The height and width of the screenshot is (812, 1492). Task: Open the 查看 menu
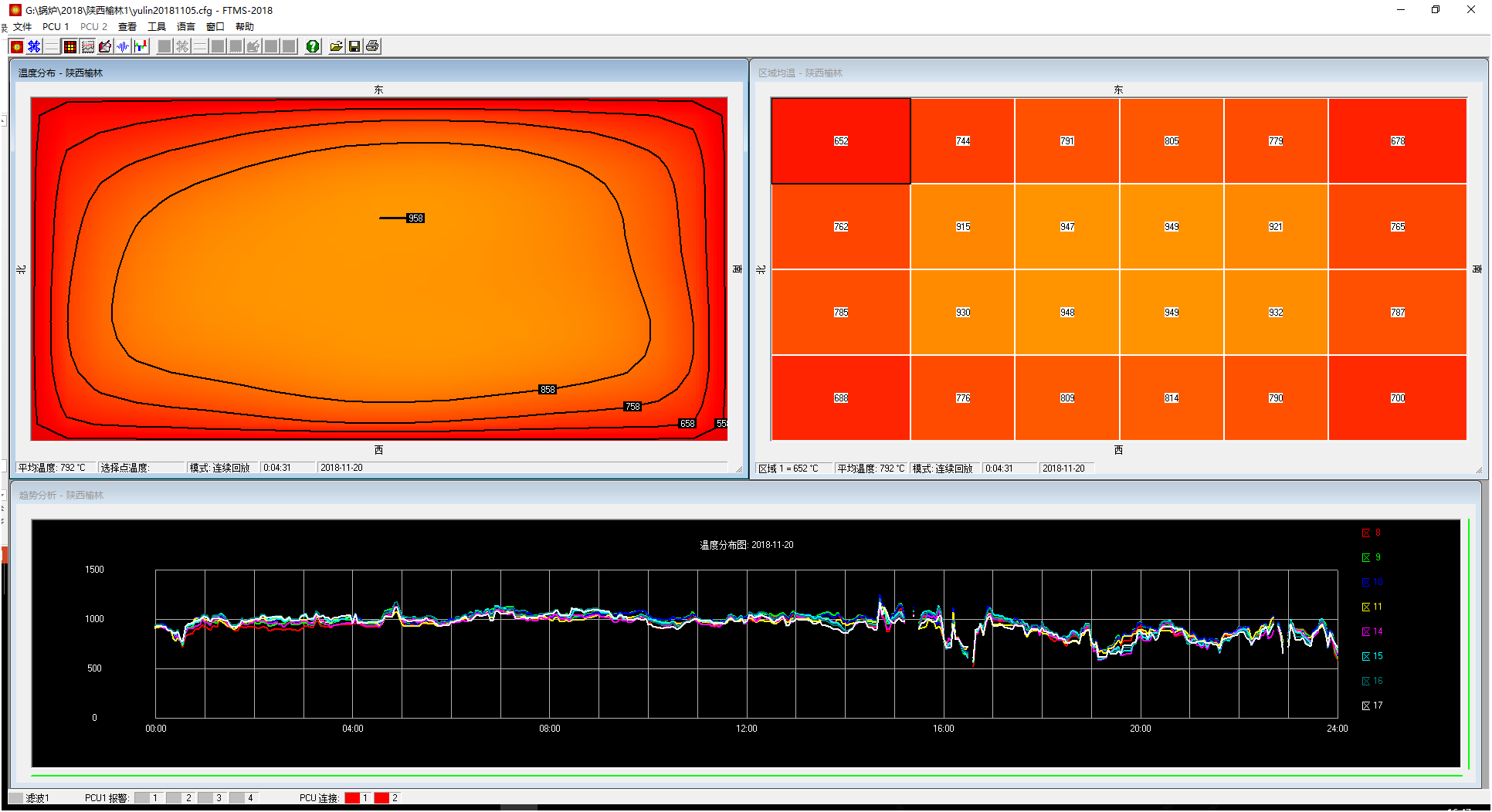click(x=127, y=26)
